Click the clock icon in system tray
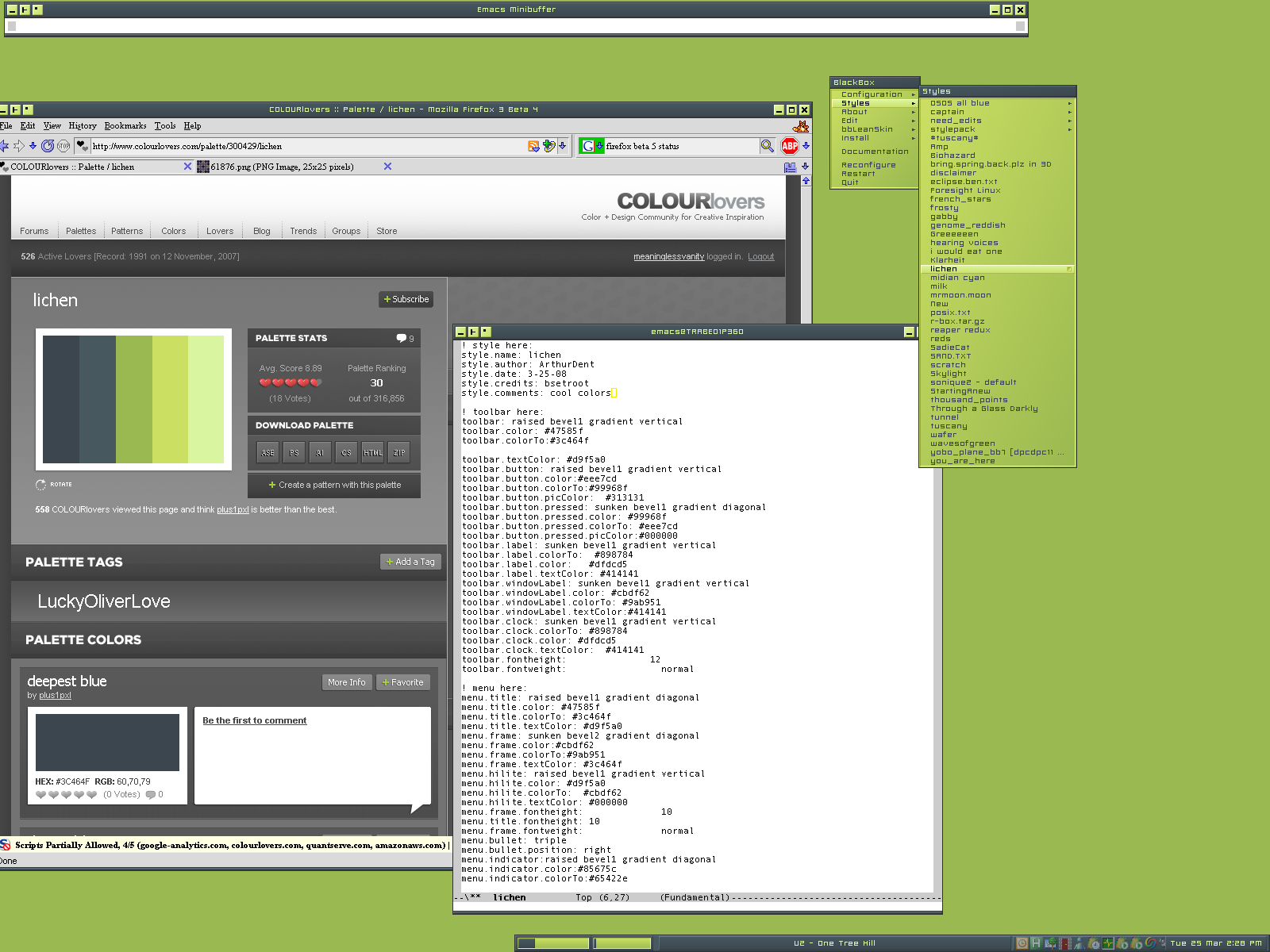Screen dimensions: 1270x952 (1022, 943)
